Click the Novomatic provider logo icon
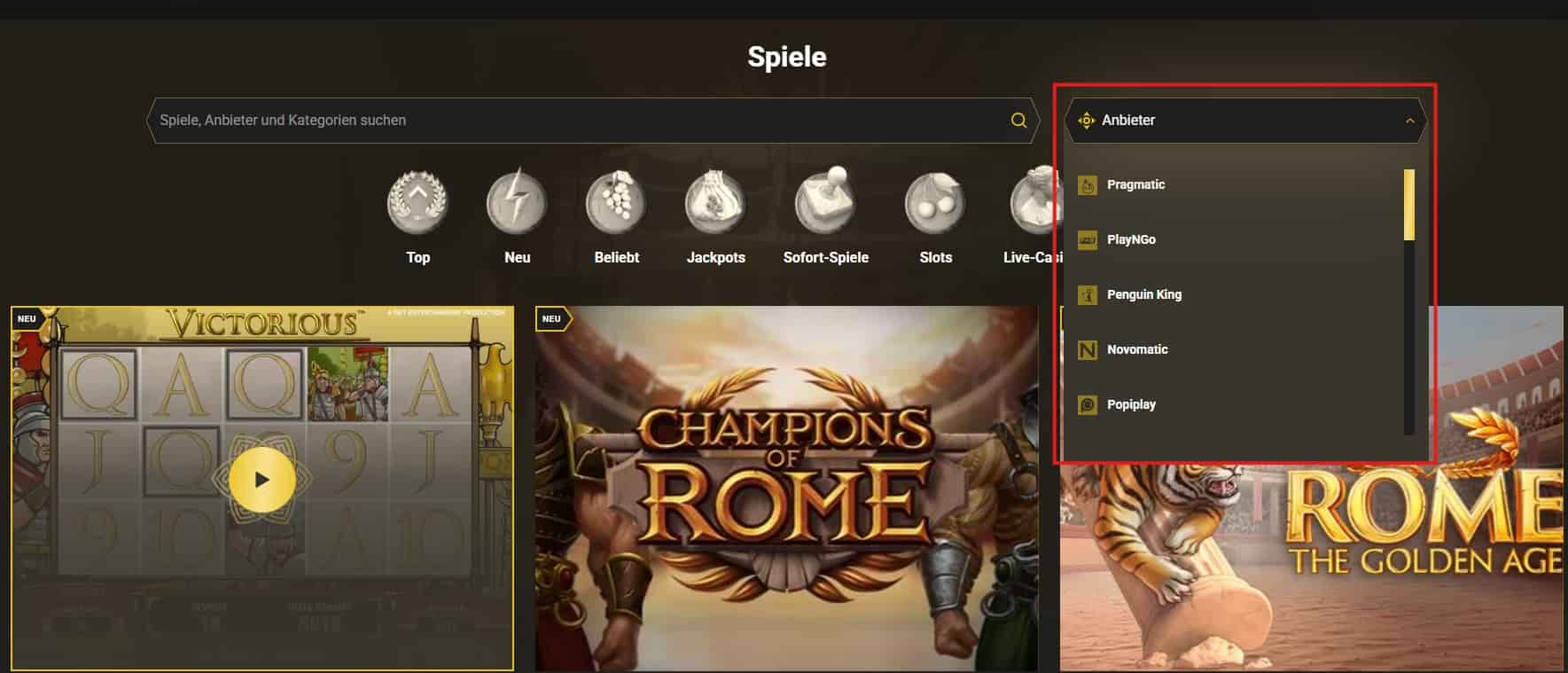Screen dimensions: 1568x673 pyautogui.click(x=1087, y=349)
